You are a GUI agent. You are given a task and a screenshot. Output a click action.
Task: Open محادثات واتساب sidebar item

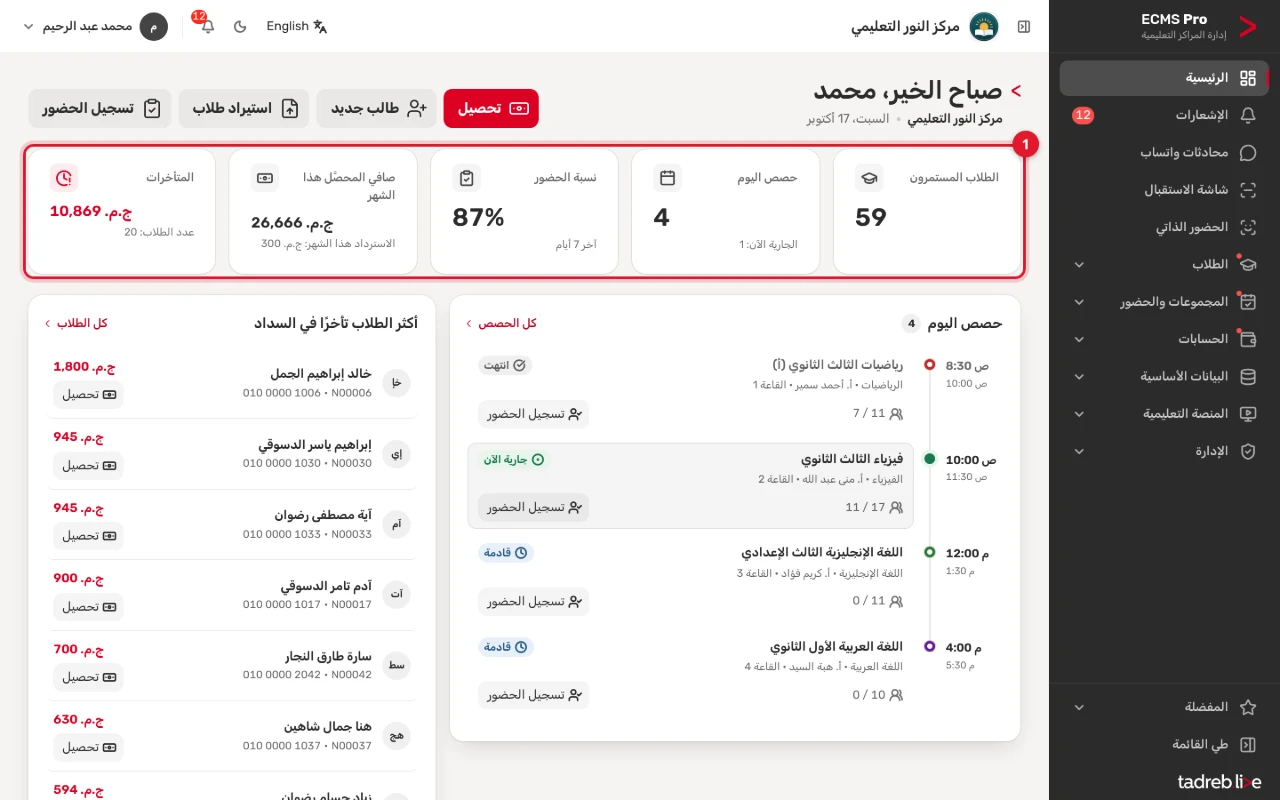pos(1164,153)
